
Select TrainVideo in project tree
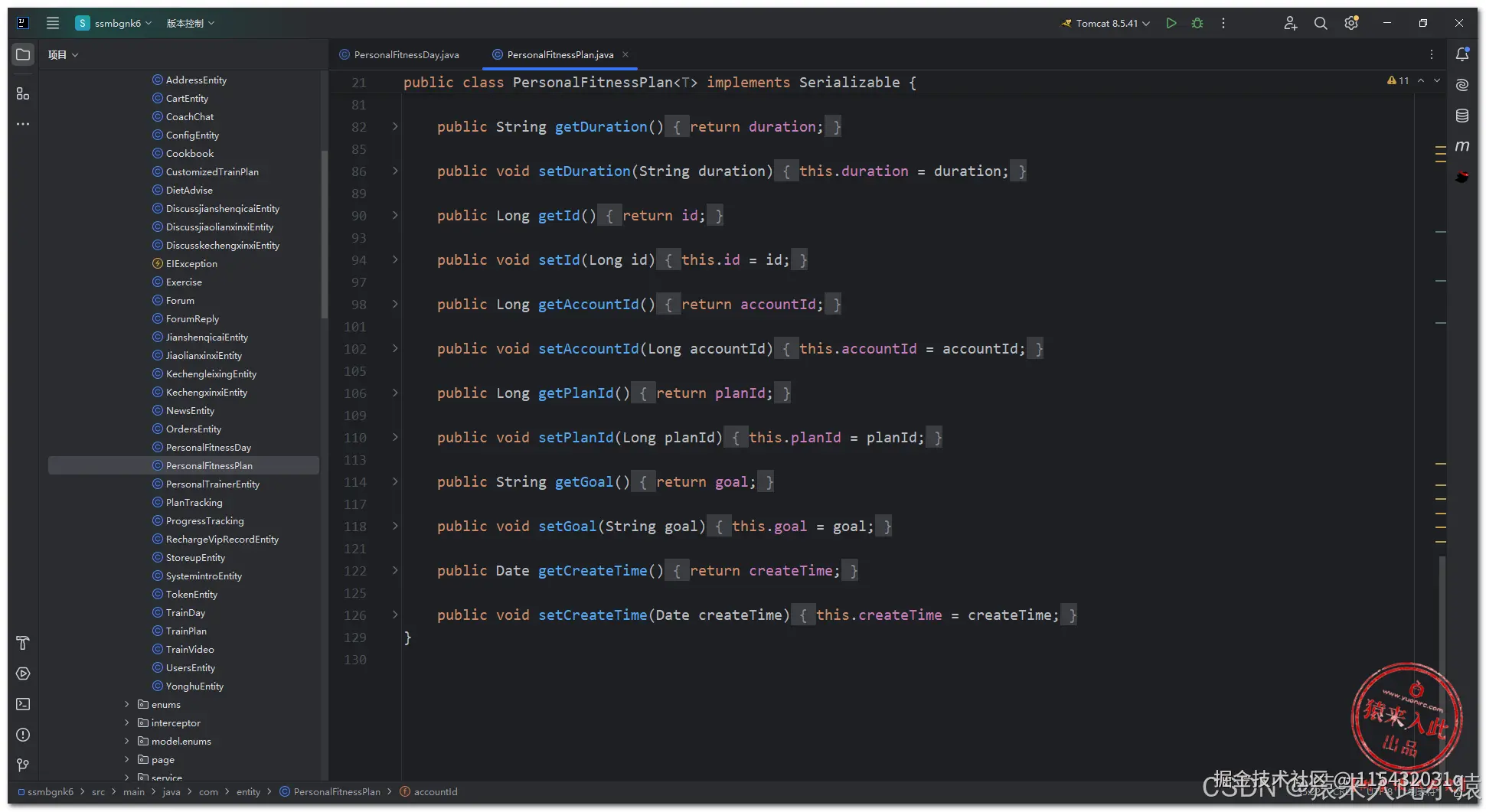(x=190, y=649)
